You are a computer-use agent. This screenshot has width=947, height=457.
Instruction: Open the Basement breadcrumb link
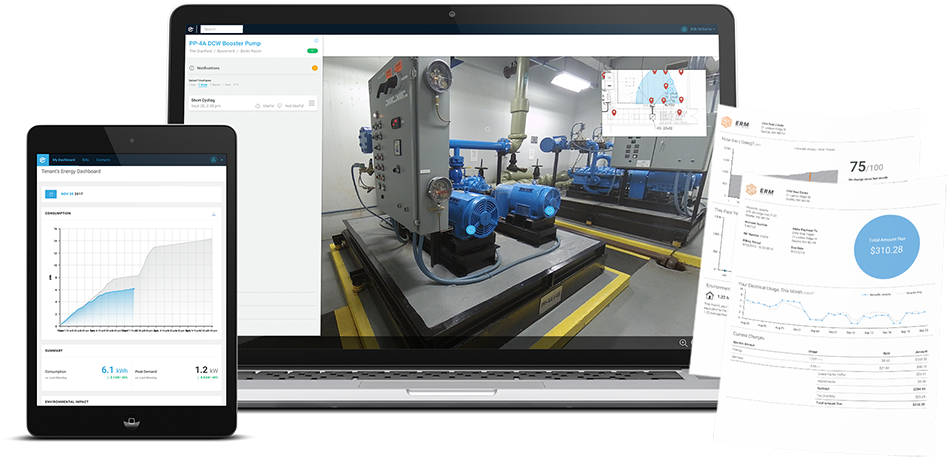tap(226, 51)
